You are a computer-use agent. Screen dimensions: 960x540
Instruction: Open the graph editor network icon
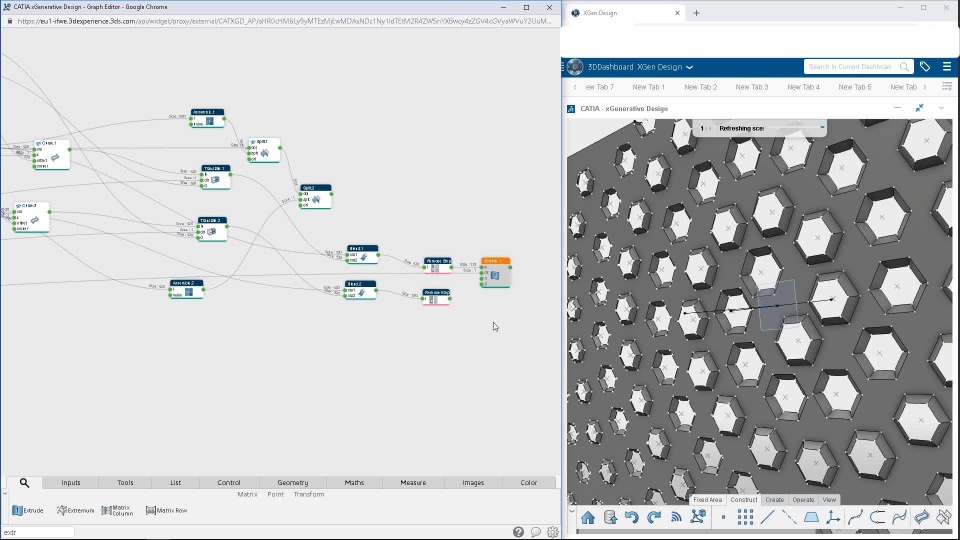point(698,517)
